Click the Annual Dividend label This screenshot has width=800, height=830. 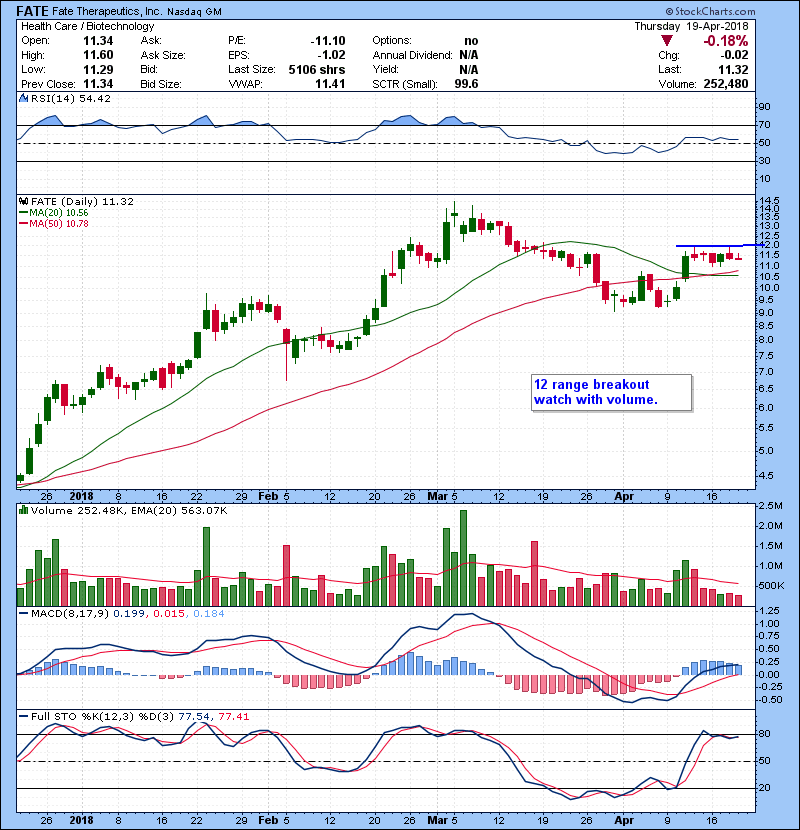click(x=412, y=55)
